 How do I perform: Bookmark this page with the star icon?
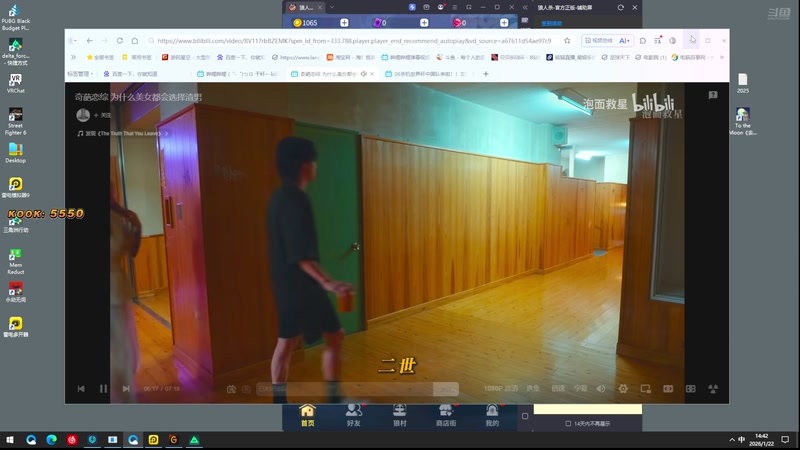(567, 40)
